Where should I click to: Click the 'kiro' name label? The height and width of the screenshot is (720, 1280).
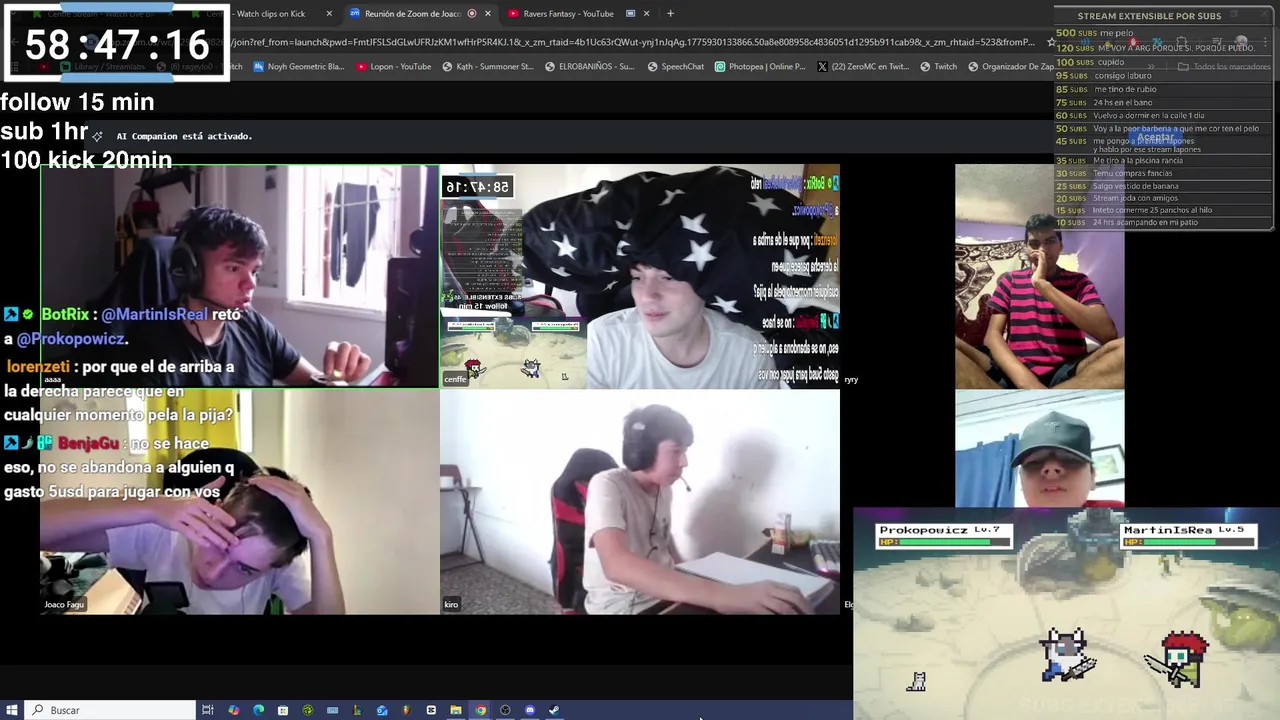point(451,605)
